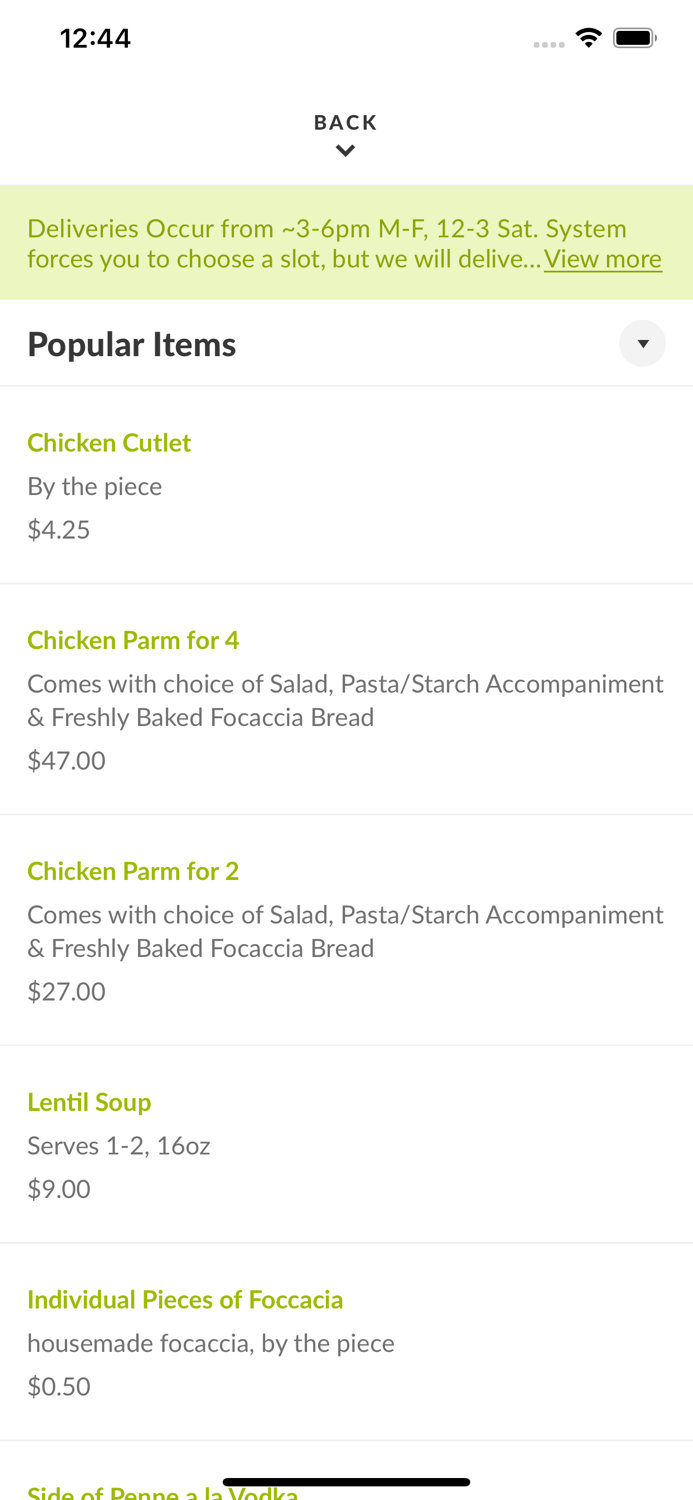Tap the Popular Items section header

132,343
